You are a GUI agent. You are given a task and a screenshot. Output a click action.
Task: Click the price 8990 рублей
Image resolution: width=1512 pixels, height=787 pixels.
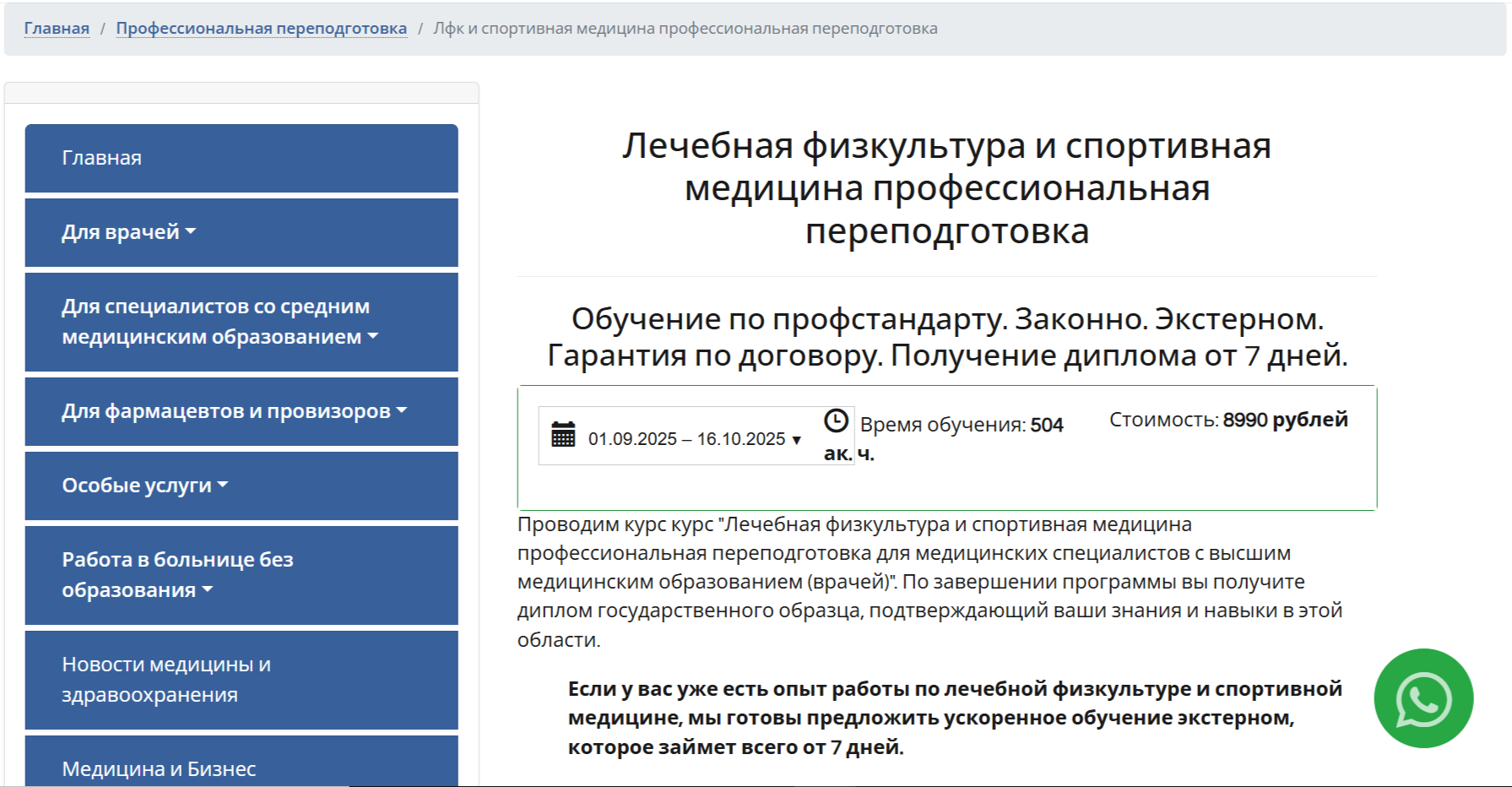(1285, 420)
